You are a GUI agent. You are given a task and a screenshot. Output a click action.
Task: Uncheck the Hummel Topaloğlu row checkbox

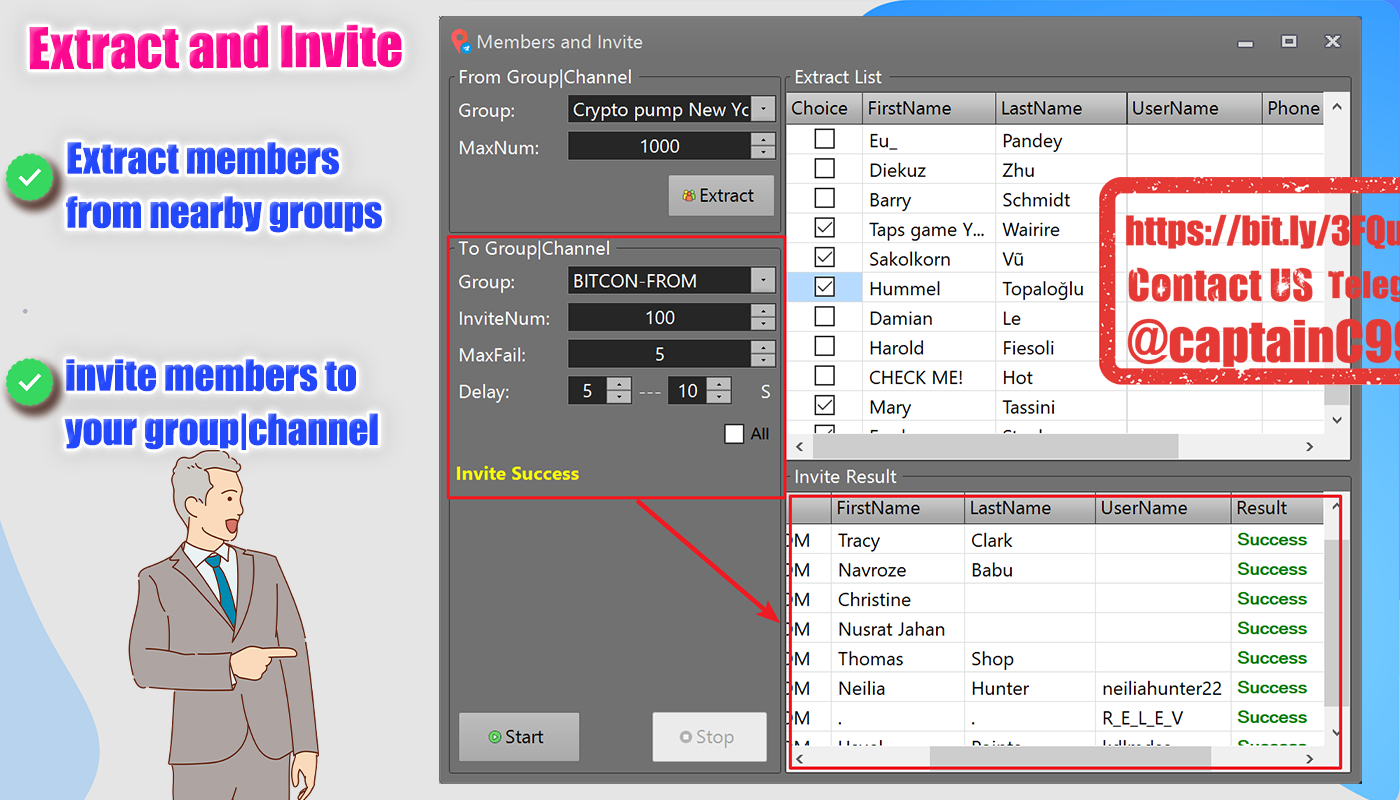(825, 287)
